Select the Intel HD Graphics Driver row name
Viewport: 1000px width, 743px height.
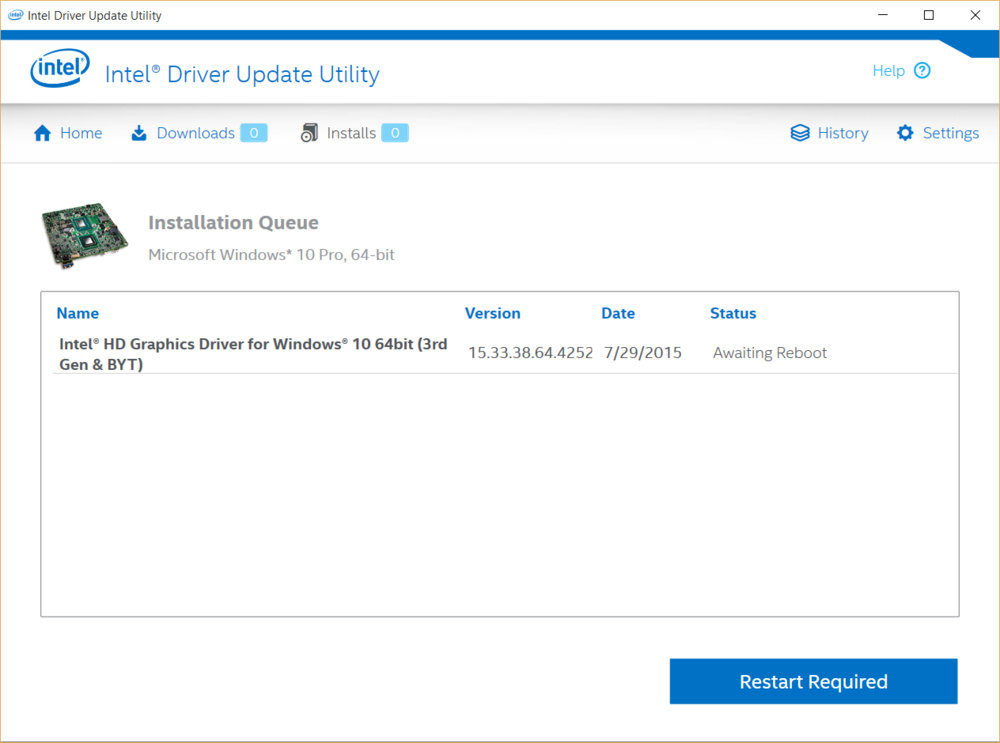(253, 354)
